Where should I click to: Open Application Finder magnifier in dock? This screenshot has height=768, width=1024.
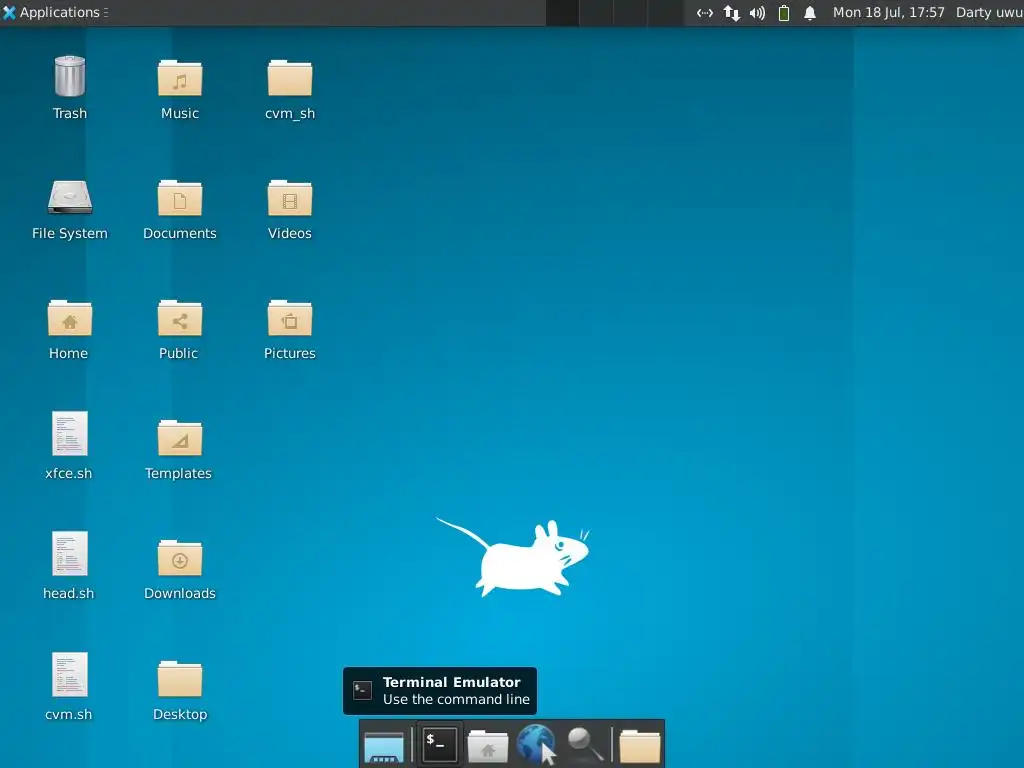click(584, 744)
